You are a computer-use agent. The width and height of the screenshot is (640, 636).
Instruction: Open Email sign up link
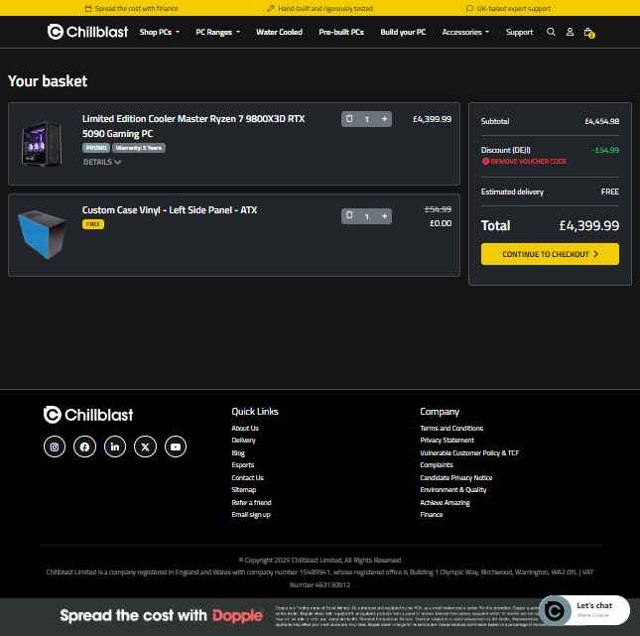251,514
